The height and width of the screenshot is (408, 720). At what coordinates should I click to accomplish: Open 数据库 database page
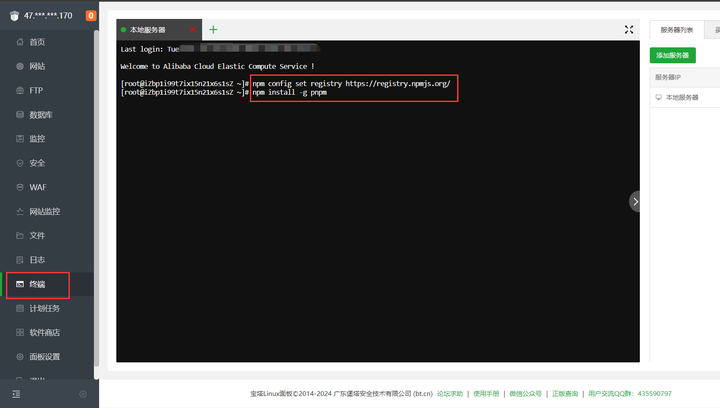[x=40, y=115]
